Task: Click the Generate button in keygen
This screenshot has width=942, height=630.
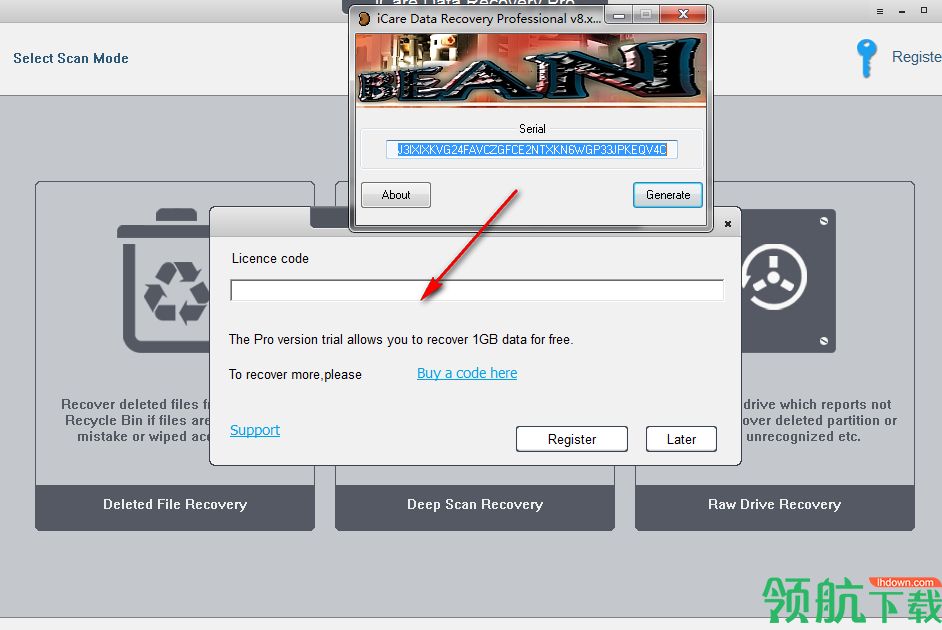Action: tap(667, 195)
